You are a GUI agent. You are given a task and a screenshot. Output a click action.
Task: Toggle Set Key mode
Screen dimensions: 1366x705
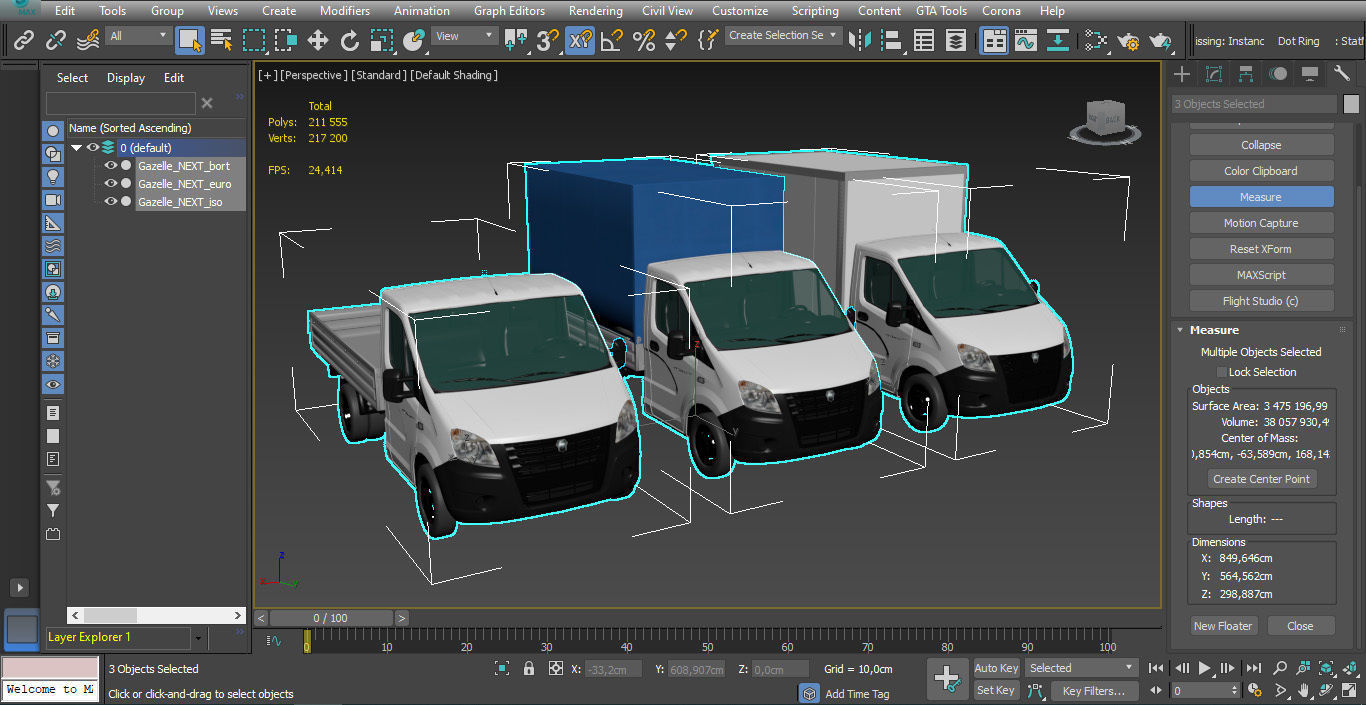tap(996, 690)
